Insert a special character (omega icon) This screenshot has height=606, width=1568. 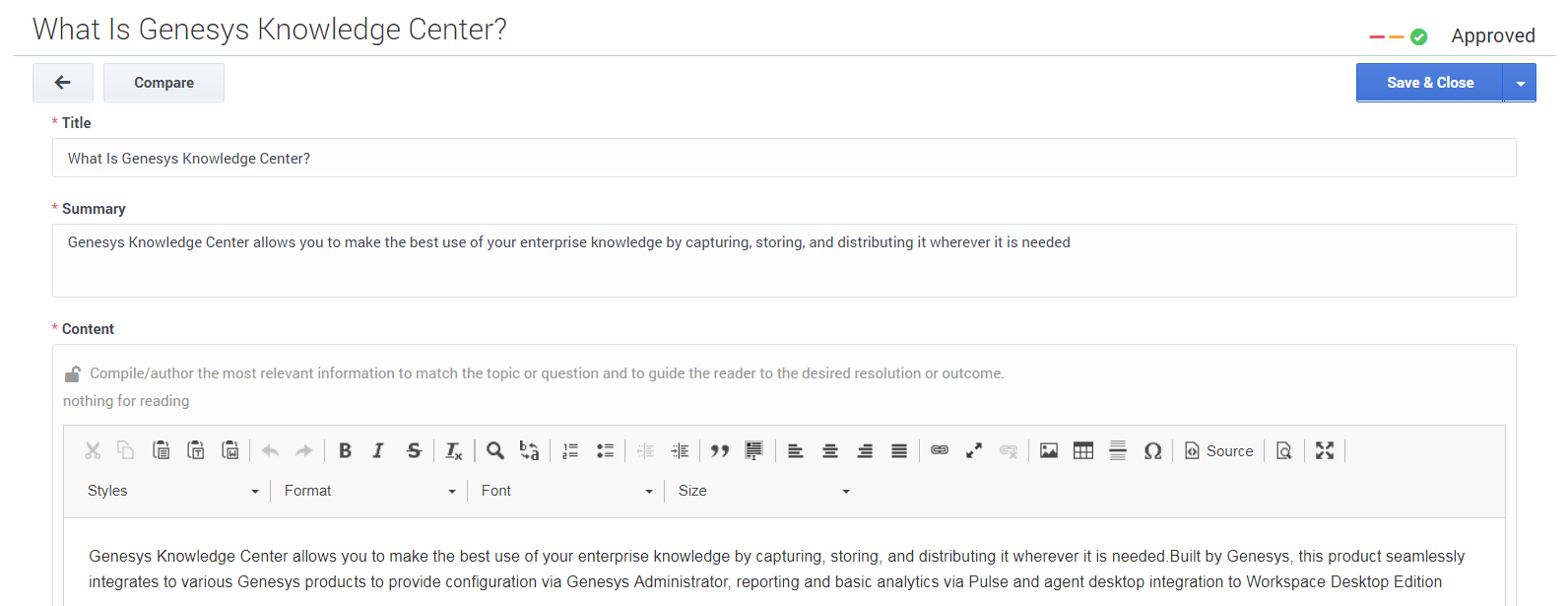click(1152, 450)
